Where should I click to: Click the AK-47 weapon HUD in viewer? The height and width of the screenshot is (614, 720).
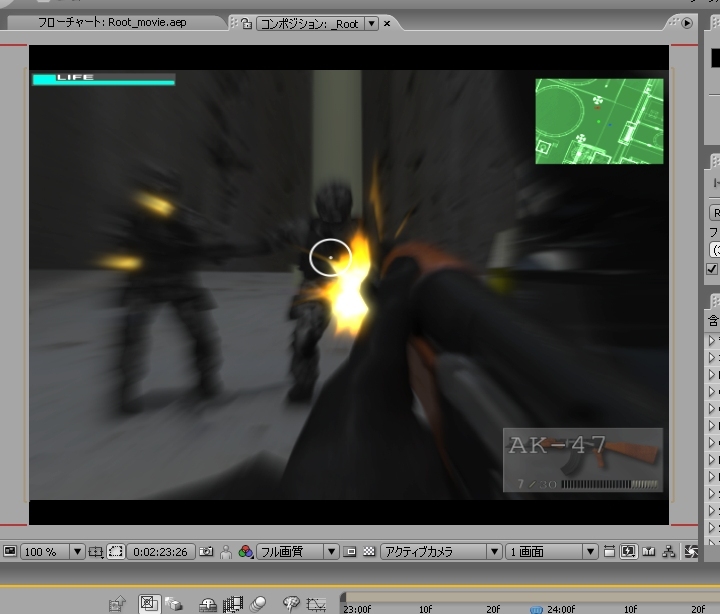[x=583, y=460]
